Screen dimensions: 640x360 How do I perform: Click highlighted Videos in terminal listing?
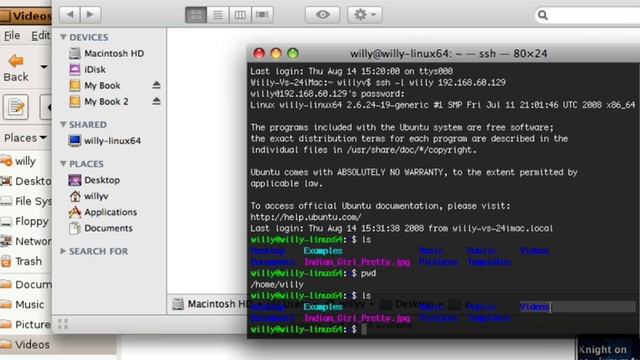(x=535, y=307)
